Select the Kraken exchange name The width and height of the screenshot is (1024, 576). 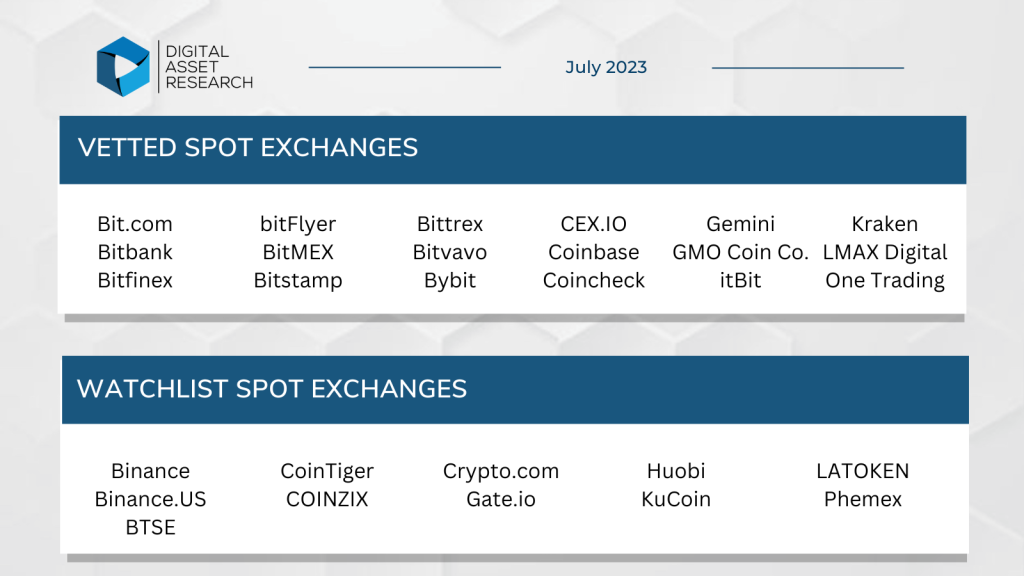pos(885,224)
